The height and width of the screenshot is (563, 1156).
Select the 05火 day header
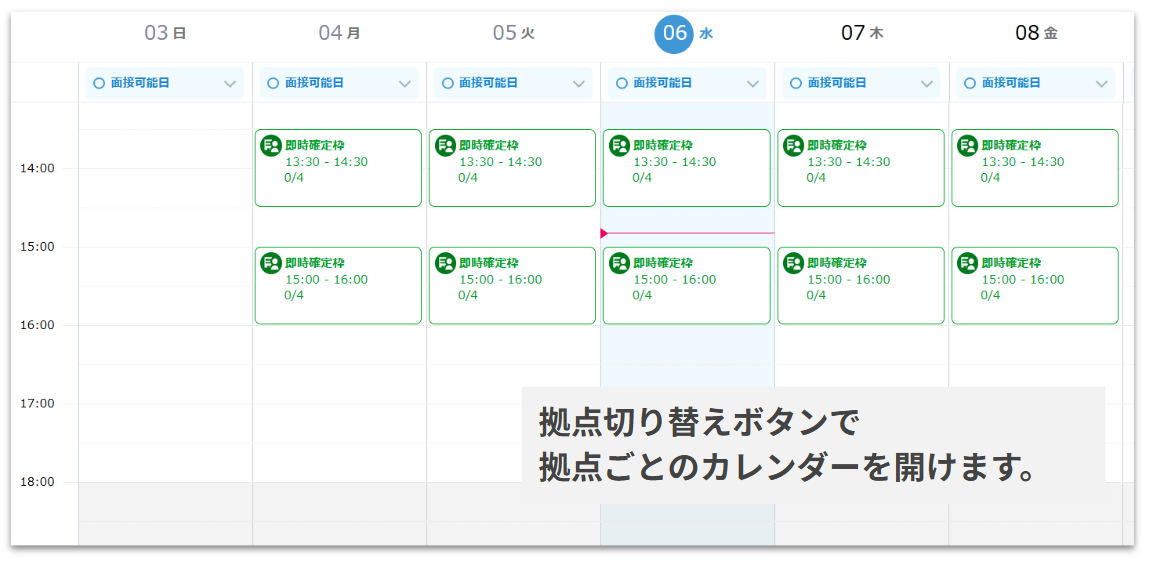coord(514,33)
